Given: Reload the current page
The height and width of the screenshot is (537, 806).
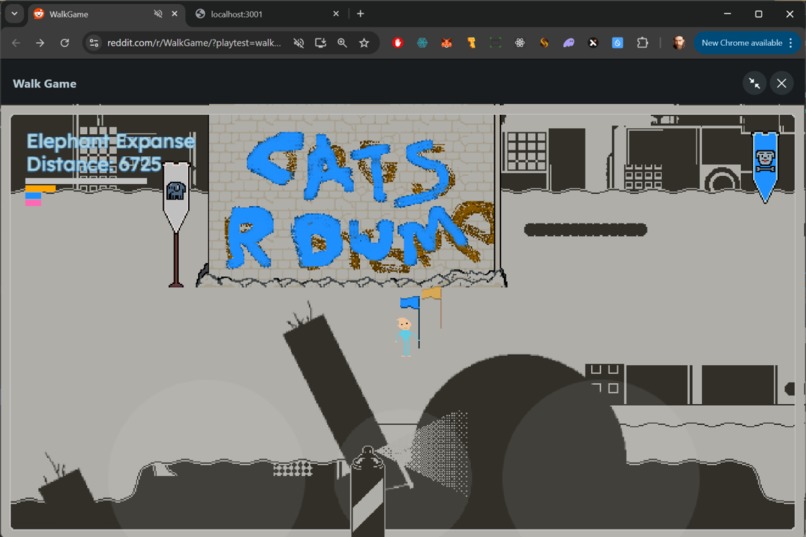Looking at the screenshot, I should click(64, 43).
